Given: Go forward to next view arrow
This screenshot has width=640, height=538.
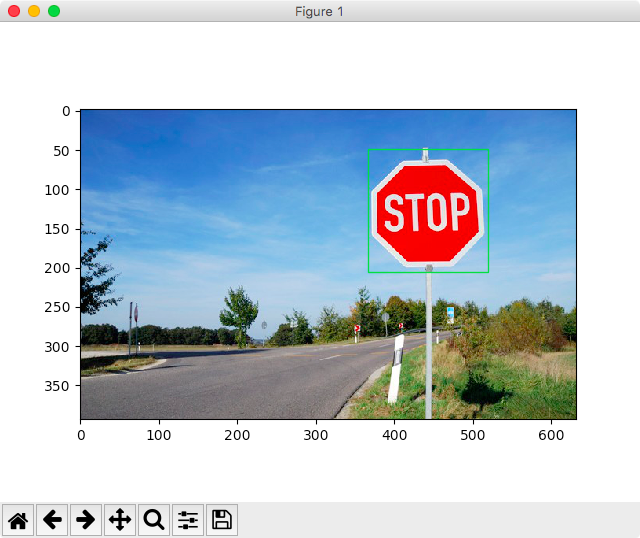Looking at the screenshot, I should coord(86,520).
